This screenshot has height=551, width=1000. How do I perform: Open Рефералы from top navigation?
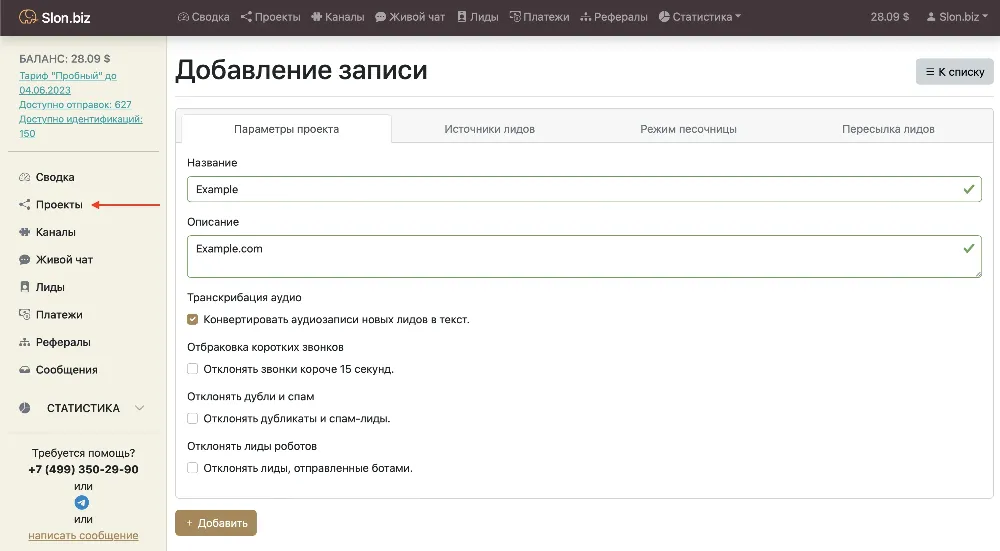[x=614, y=17]
